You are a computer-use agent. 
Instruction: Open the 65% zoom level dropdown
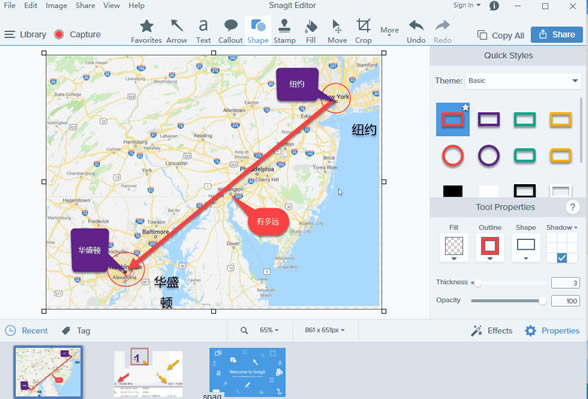[269, 330]
